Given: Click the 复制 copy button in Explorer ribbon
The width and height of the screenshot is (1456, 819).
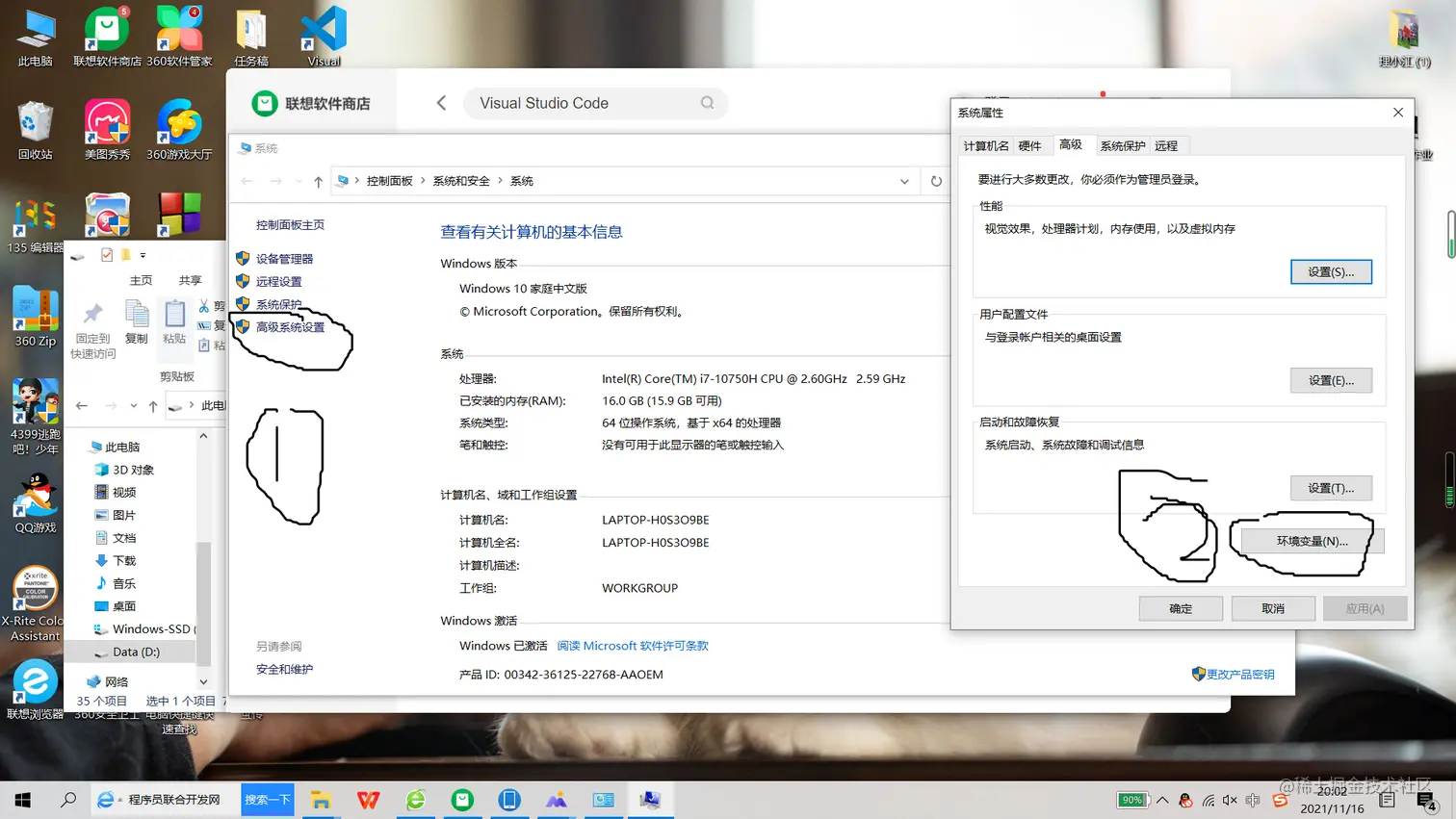Looking at the screenshot, I should click(x=137, y=322).
